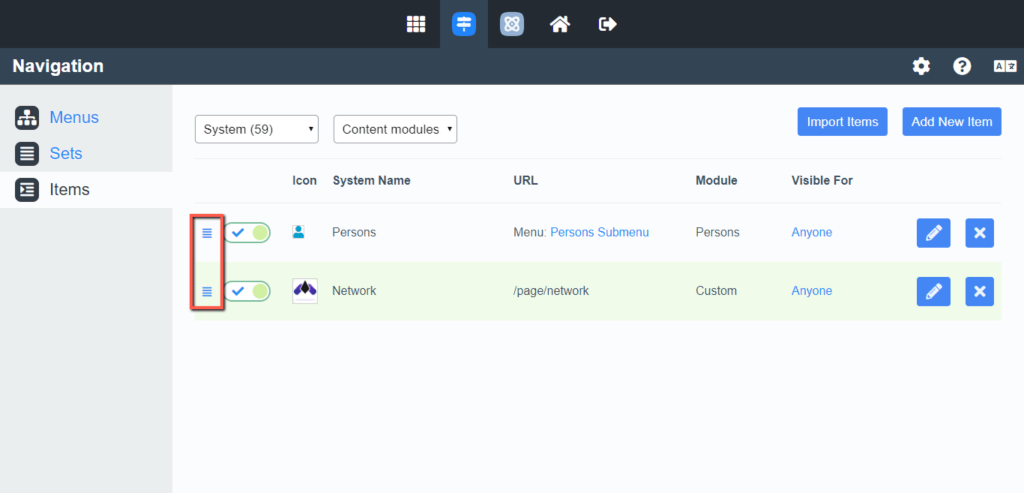The height and width of the screenshot is (493, 1024).
Task: Click the Network item icon thumbnail
Action: coord(305,291)
